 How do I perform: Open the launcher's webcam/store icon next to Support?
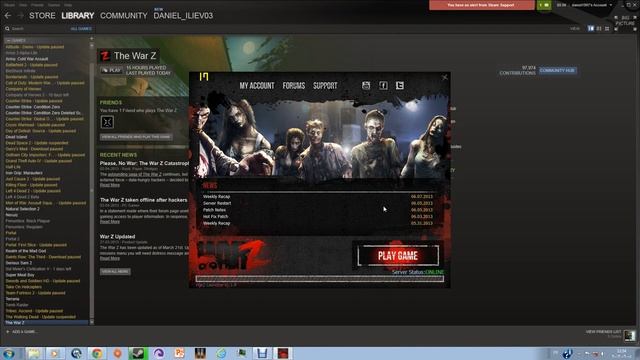click(x=366, y=85)
